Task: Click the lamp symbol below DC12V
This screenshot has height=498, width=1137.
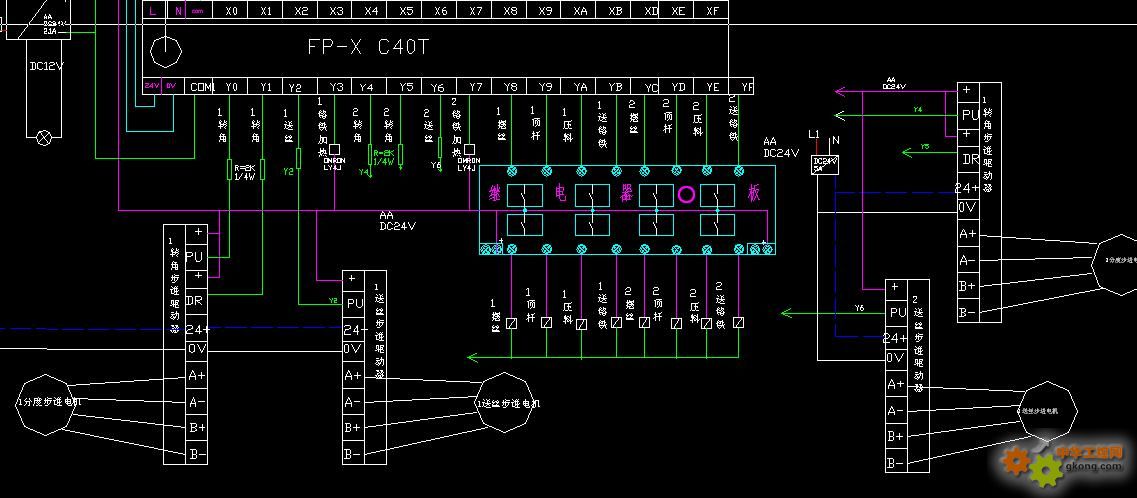Action: point(44,136)
